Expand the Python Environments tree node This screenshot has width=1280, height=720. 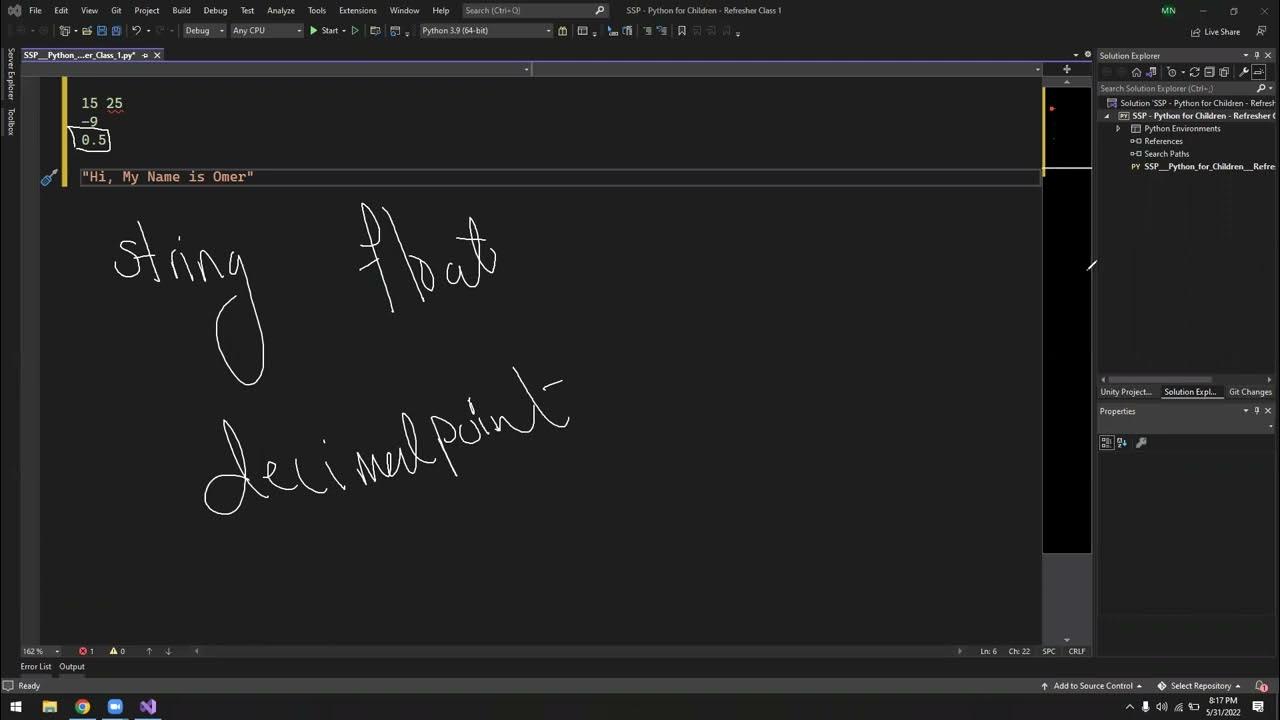(1119, 129)
